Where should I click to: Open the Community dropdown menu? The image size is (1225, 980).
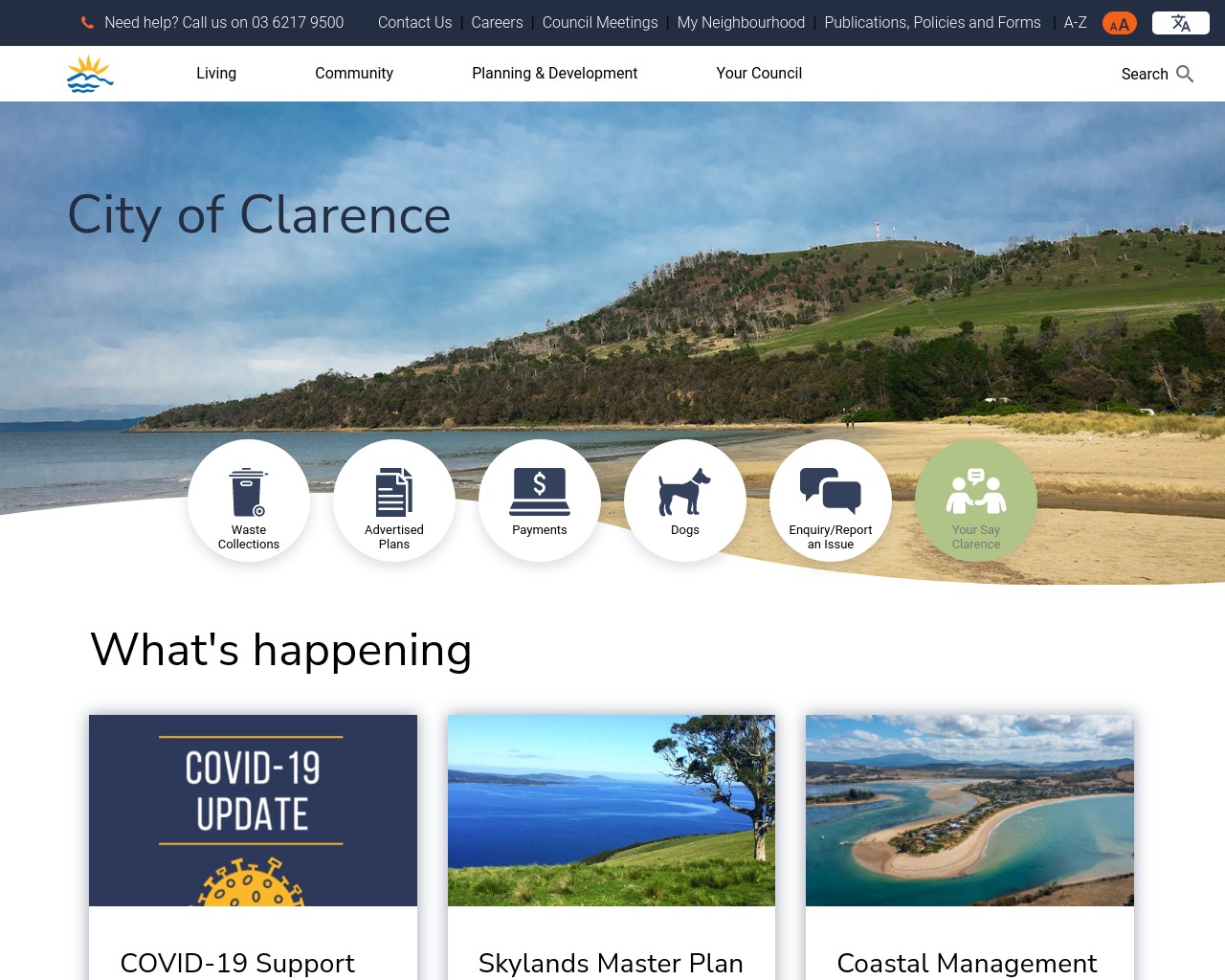click(354, 74)
